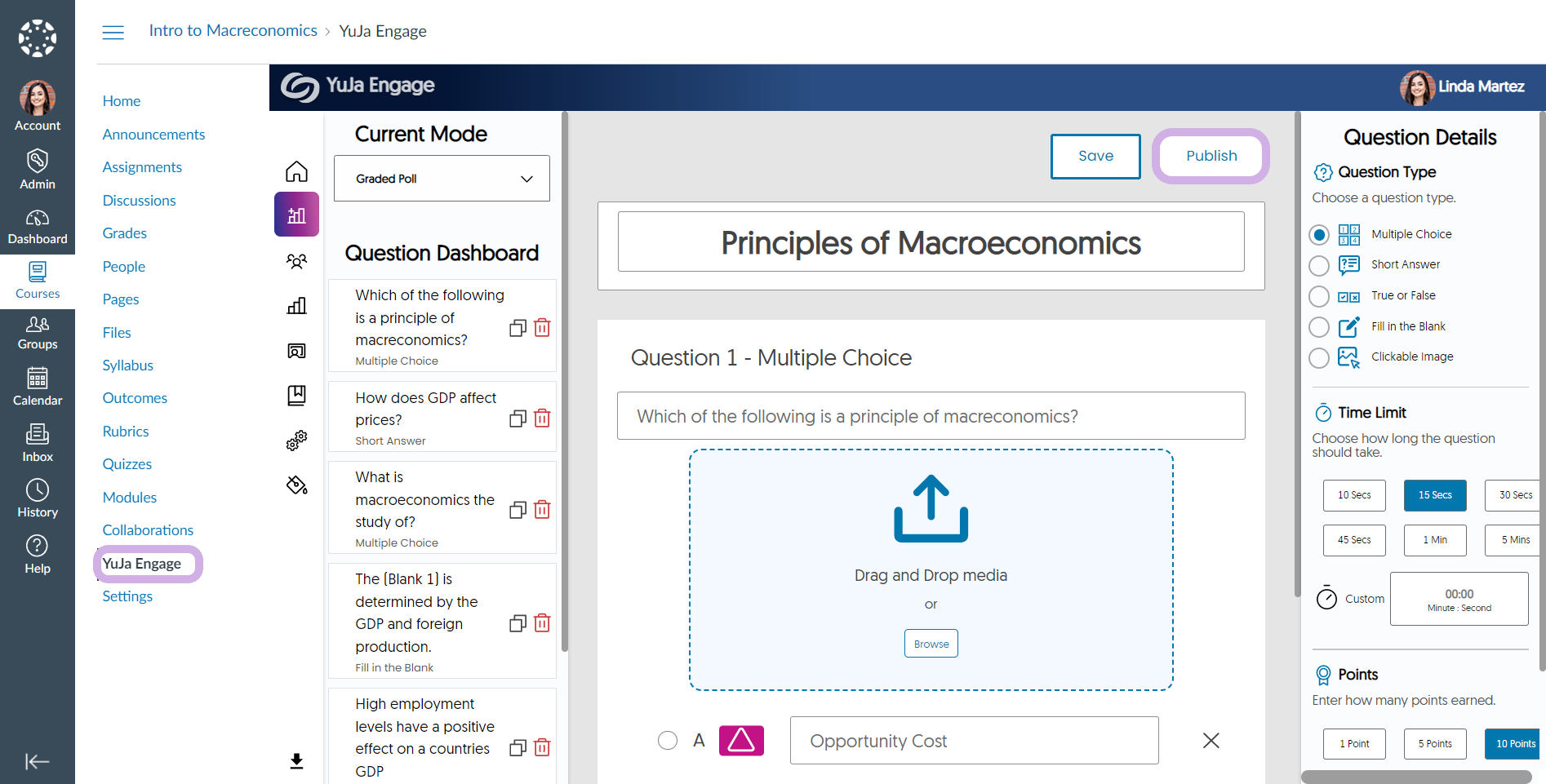1546x784 pixels.
Task: Publish the poll
Action: tap(1211, 156)
